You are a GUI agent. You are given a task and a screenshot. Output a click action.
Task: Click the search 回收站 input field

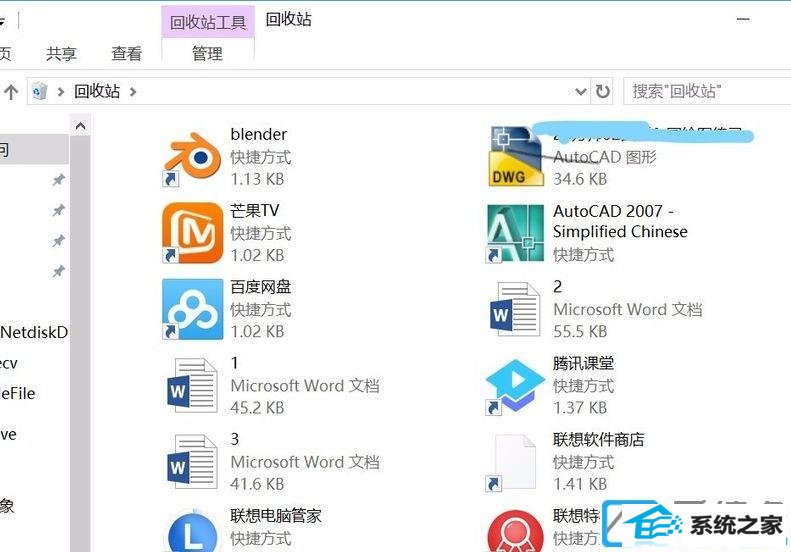tap(707, 91)
